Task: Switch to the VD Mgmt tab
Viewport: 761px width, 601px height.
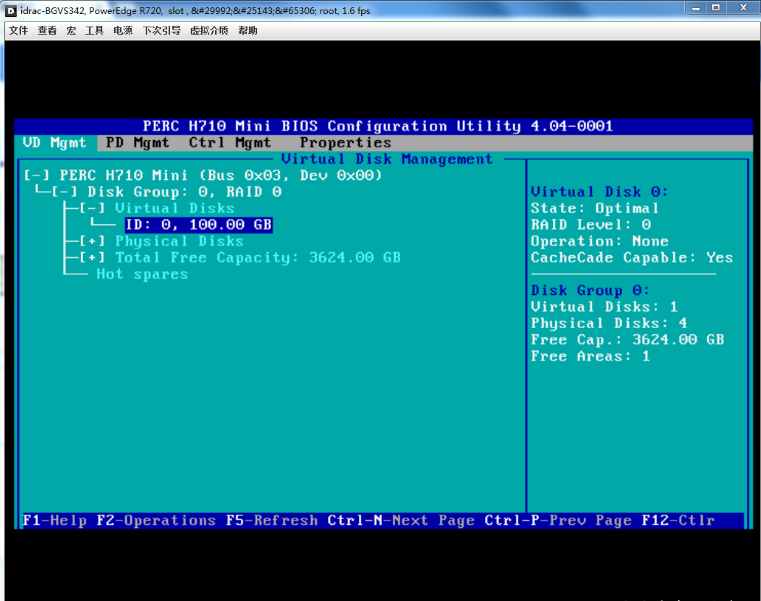Action: [55, 143]
